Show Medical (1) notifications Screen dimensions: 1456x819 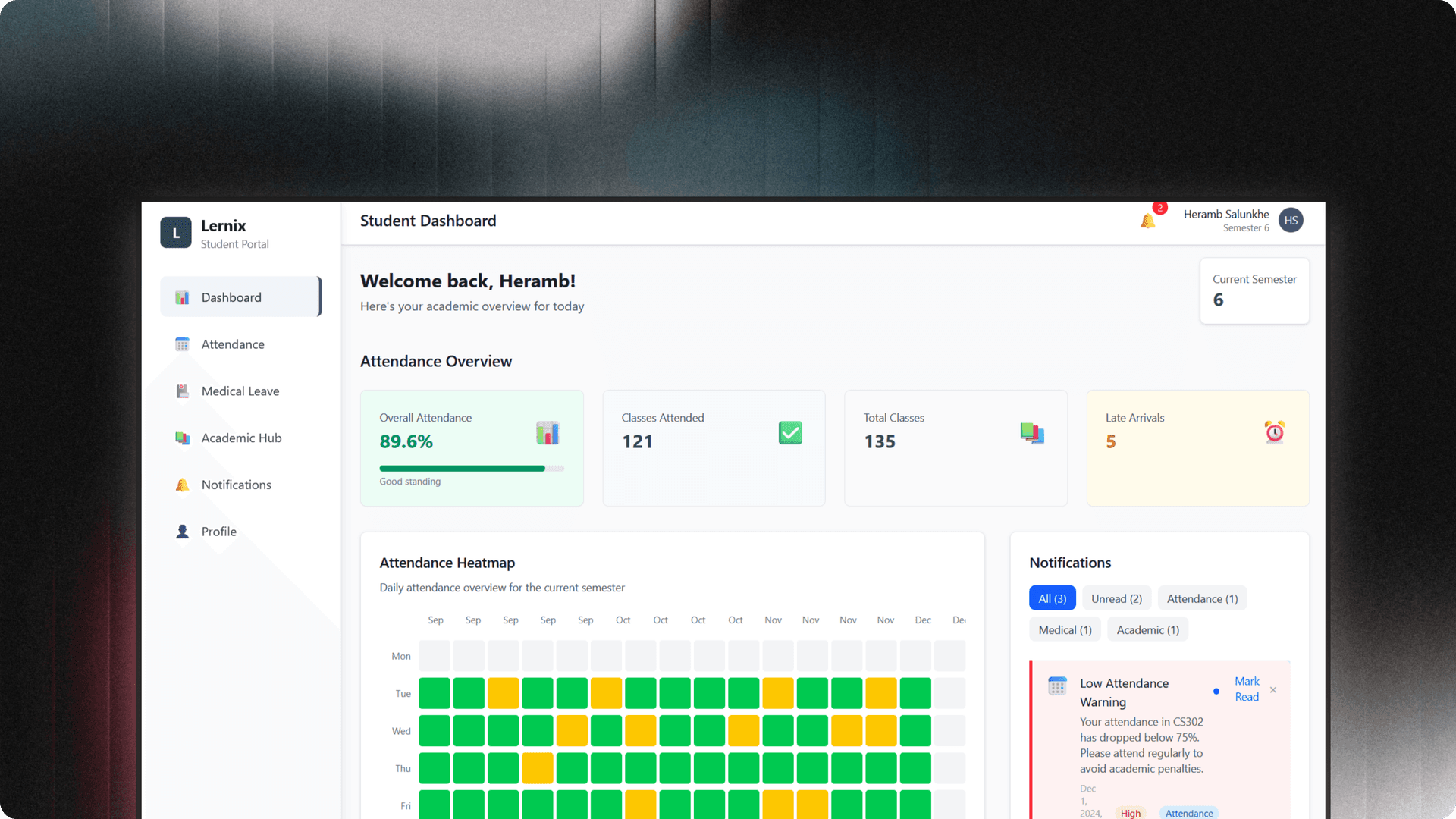pos(1065,630)
